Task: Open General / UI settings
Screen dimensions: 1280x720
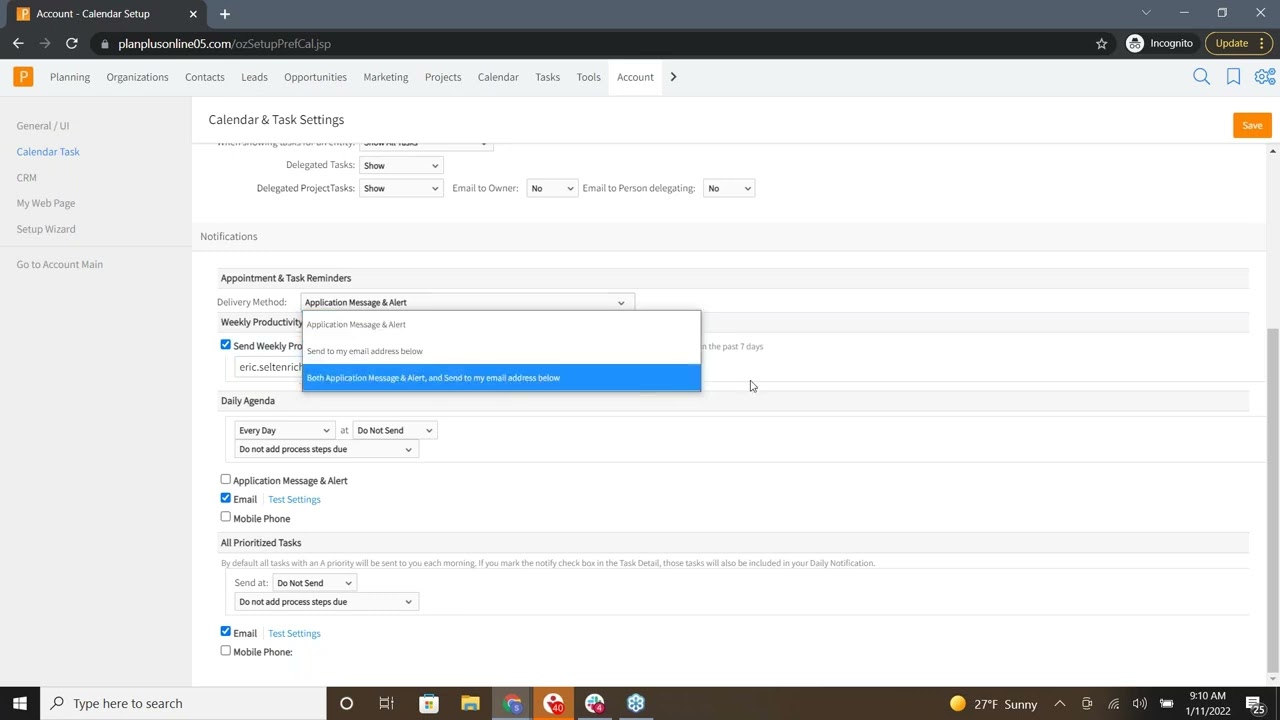Action: point(43,126)
